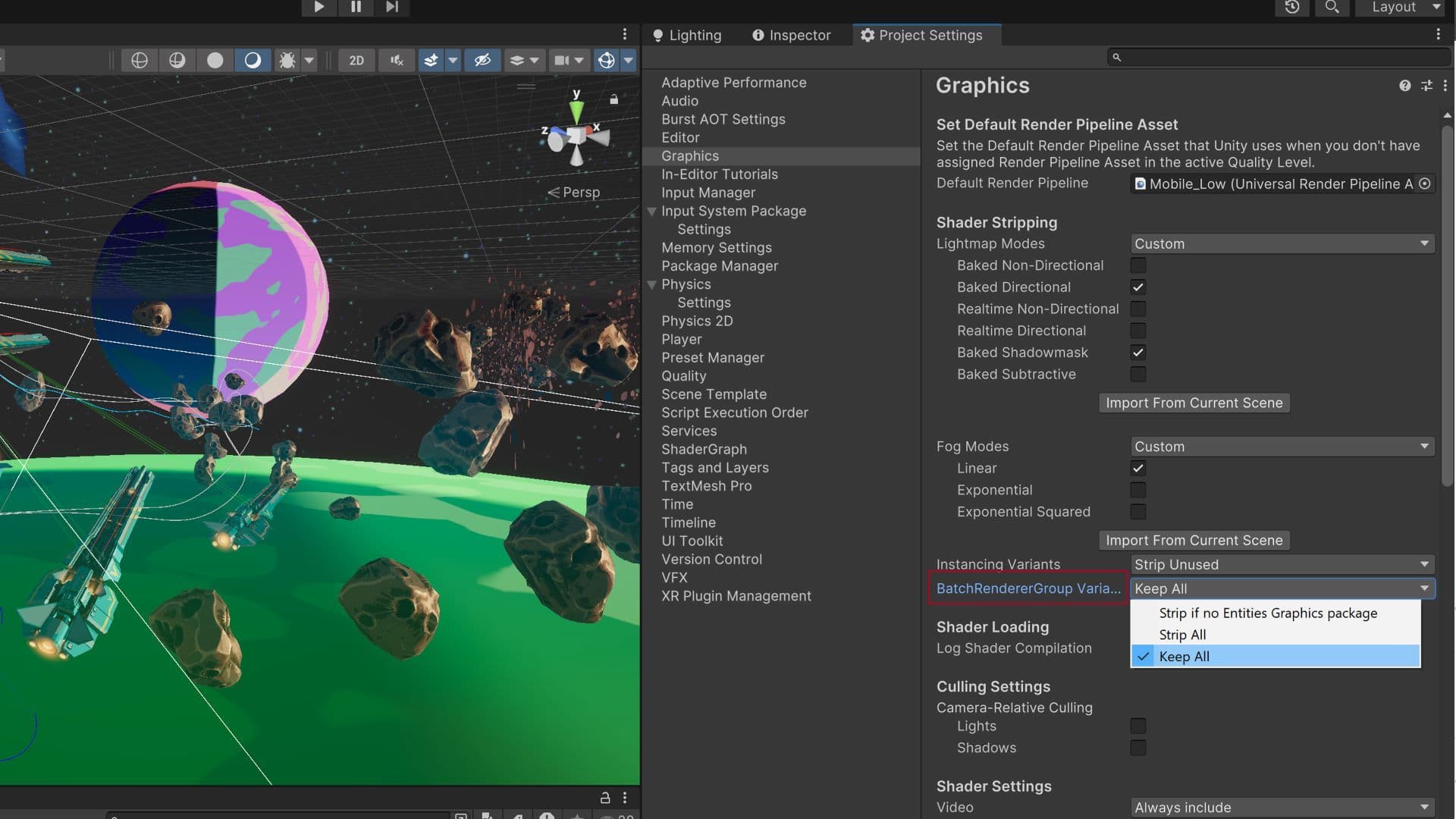Toggle Baked Directional checkbox on
This screenshot has height=819, width=1456.
(x=1137, y=287)
